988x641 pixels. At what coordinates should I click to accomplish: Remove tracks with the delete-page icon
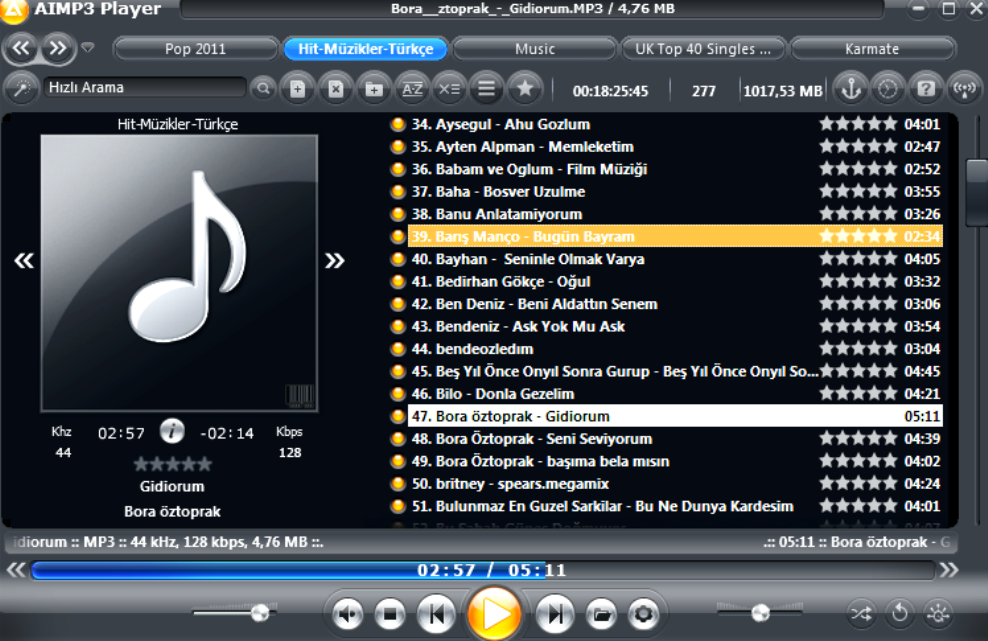(336, 89)
